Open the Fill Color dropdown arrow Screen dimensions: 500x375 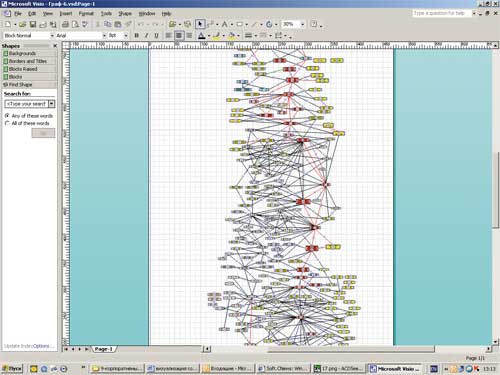coord(238,36)
